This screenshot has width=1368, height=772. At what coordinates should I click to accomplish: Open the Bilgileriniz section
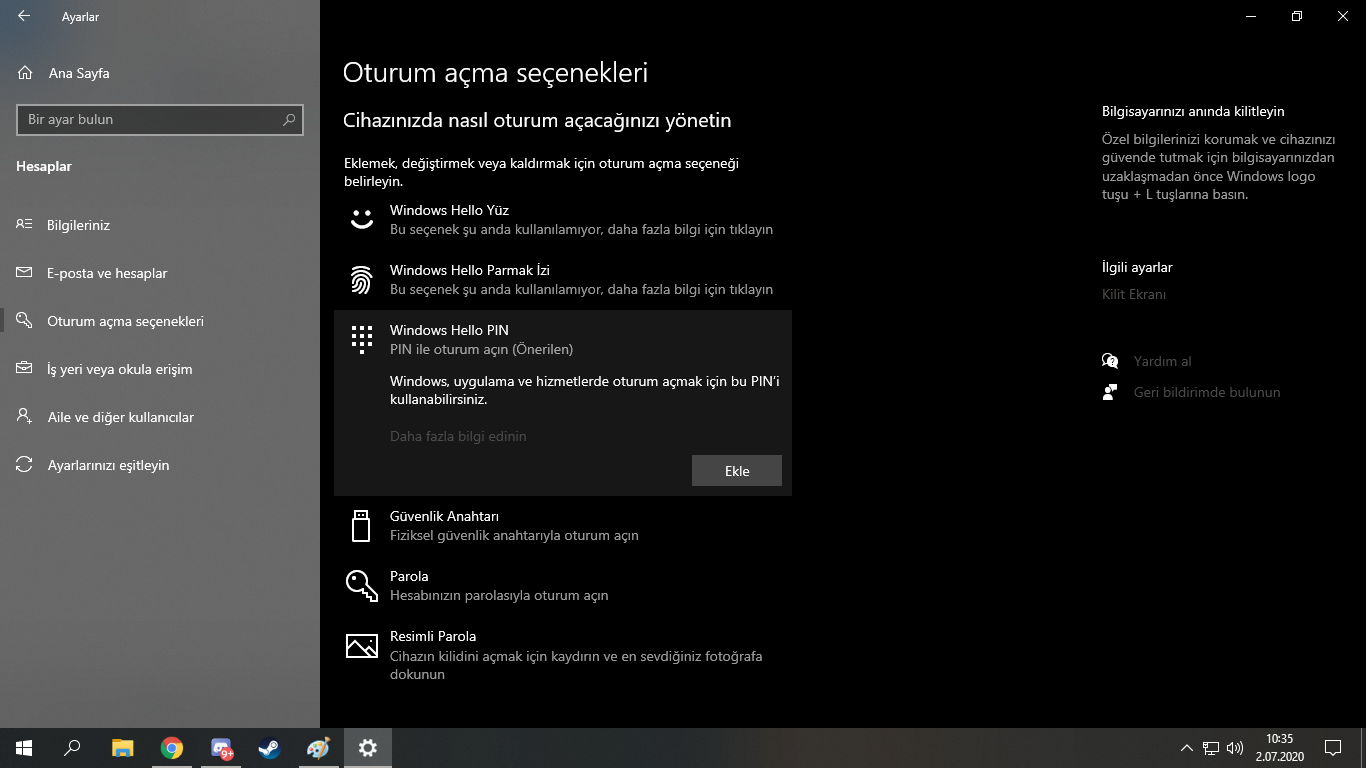coord(78,225)
